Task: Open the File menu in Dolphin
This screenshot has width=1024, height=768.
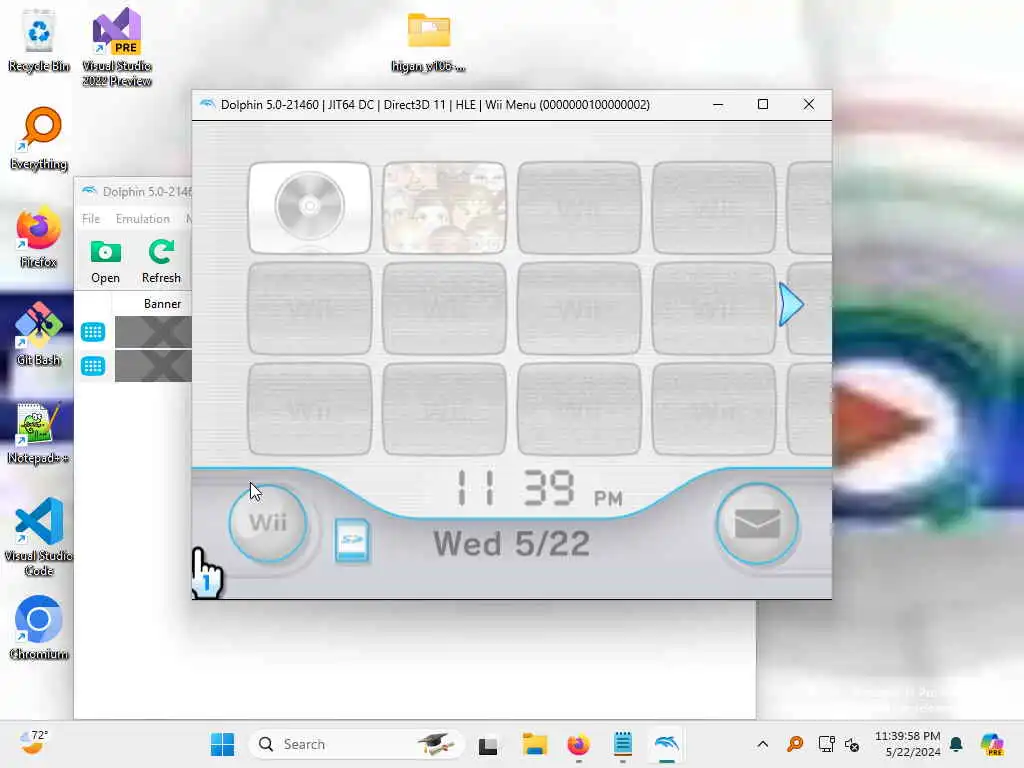Action: tap(91, 219)
